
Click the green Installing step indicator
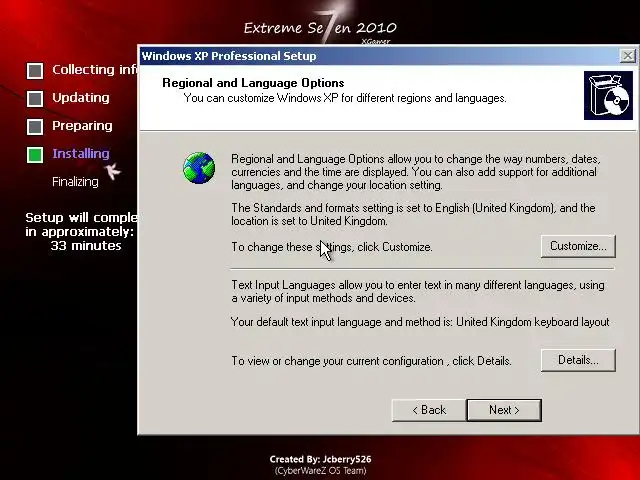tap(35, 155)
